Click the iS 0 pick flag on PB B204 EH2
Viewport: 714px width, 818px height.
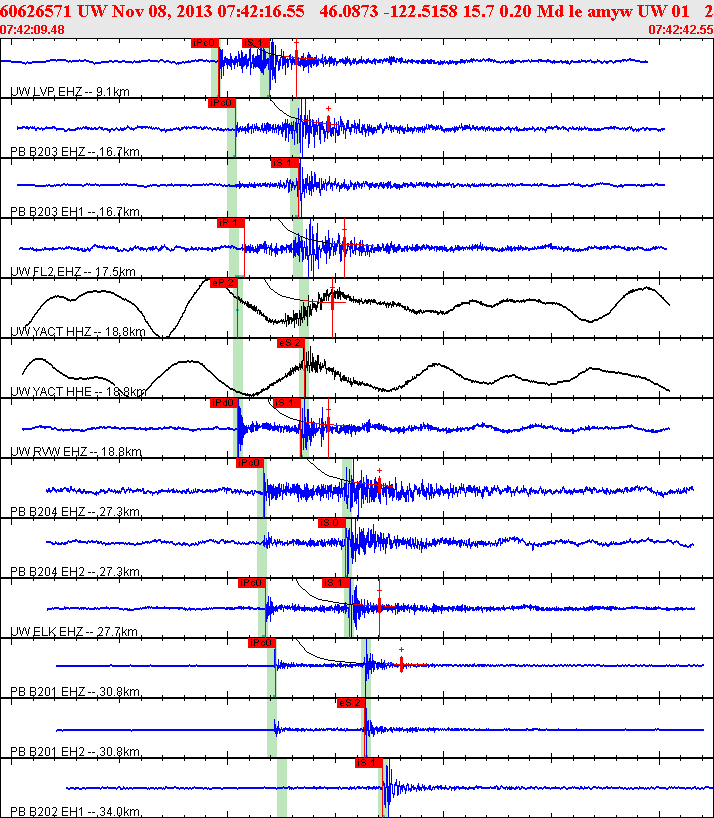coord(332,523)
